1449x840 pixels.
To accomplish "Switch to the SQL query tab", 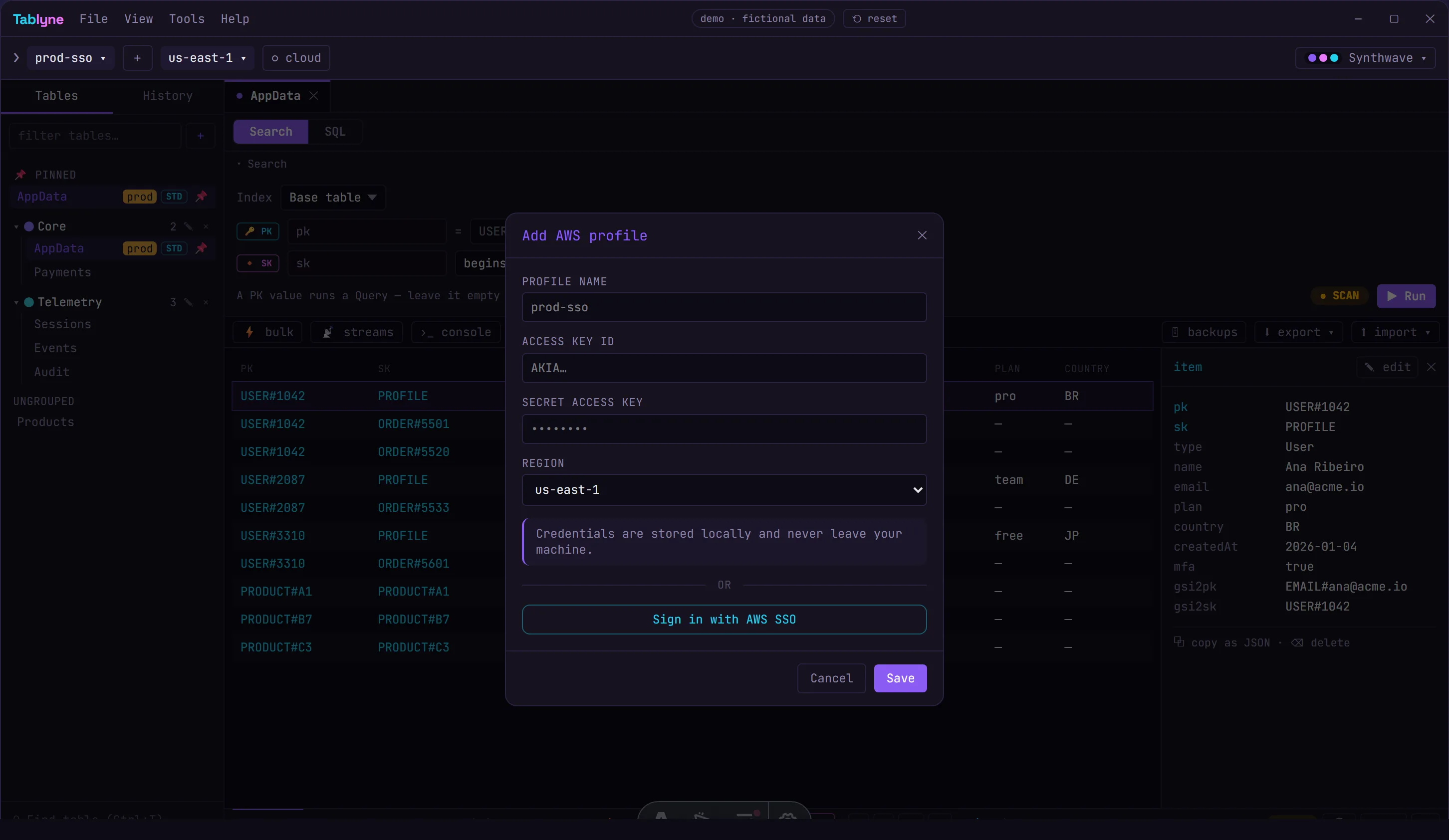I will pyautogui.click(x=335, y=132).
